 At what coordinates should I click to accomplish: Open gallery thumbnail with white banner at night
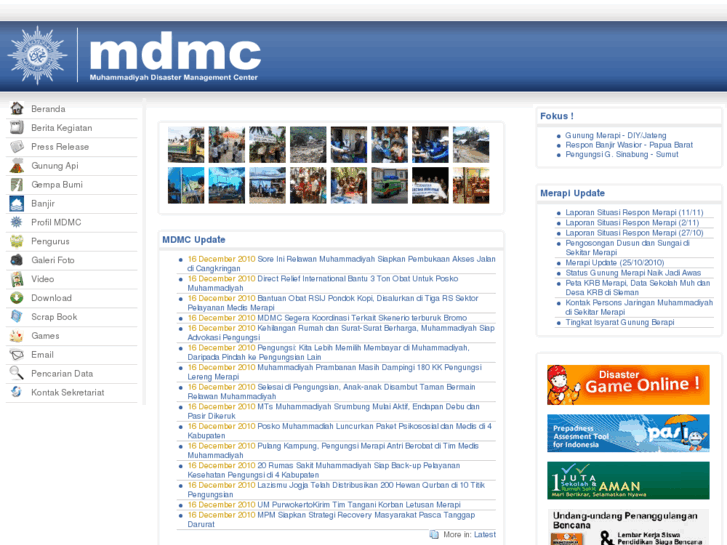point(430,186)
